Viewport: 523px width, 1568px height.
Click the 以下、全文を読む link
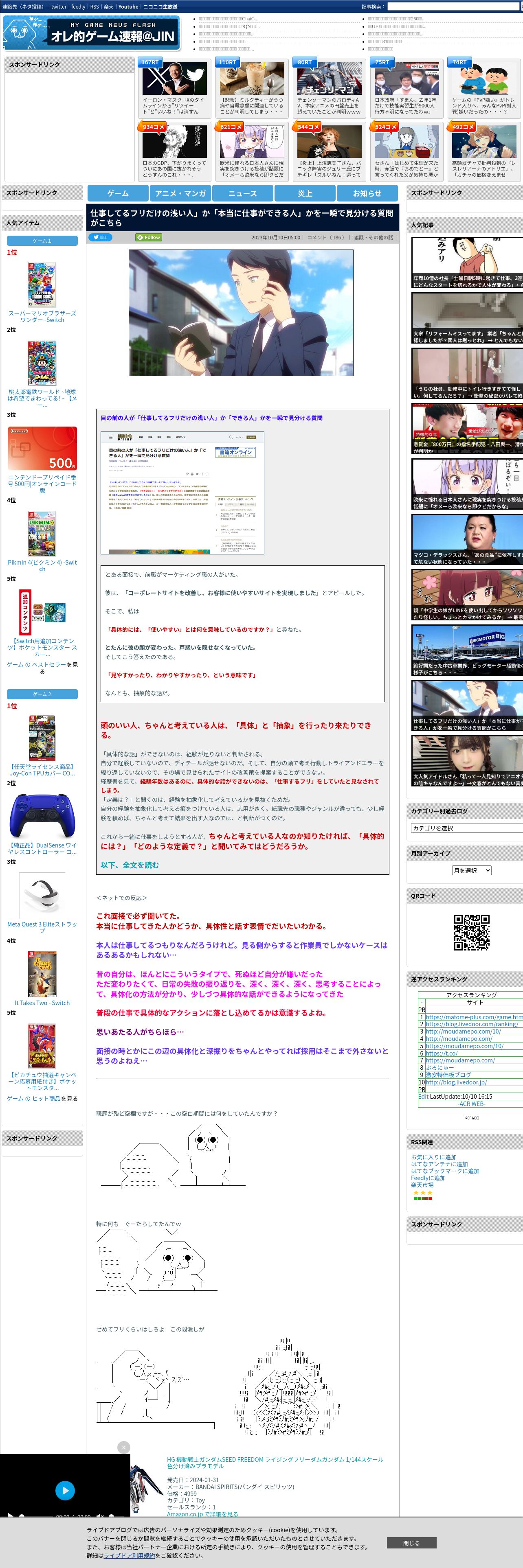tap(130, 865)
